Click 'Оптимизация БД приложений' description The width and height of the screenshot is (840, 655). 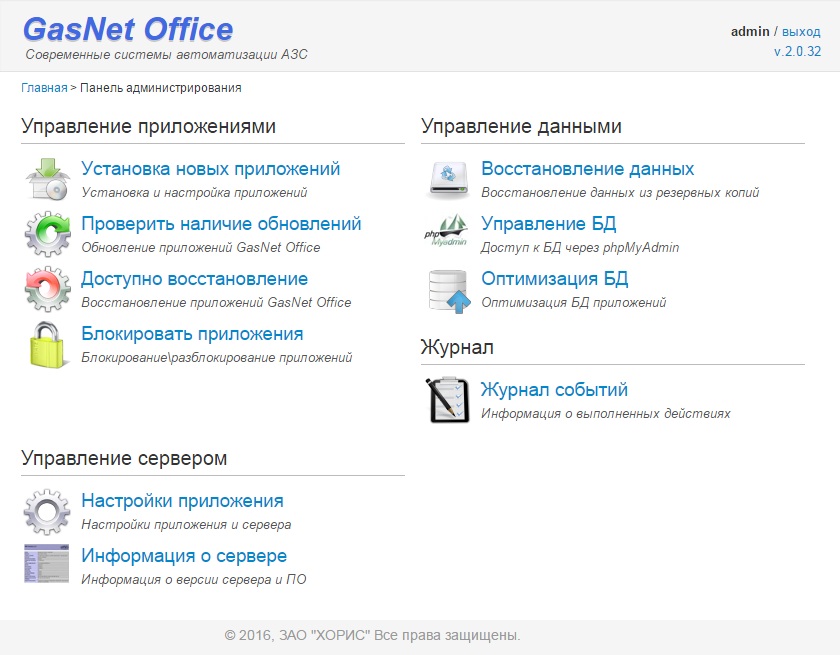coord(573,303)
